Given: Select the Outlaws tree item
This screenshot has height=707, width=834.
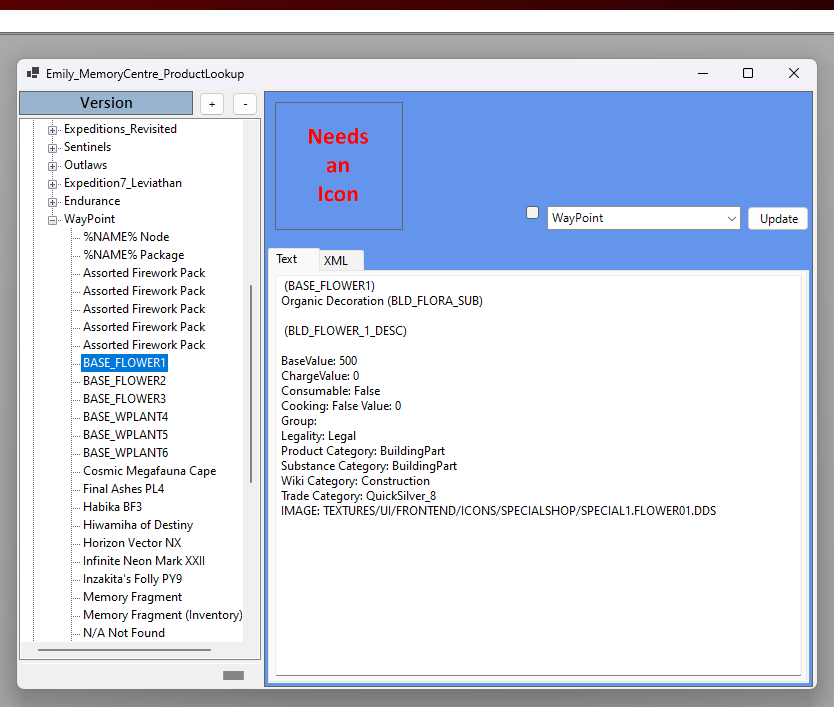Looking at the screenshot, I should [x=86, y=165].
